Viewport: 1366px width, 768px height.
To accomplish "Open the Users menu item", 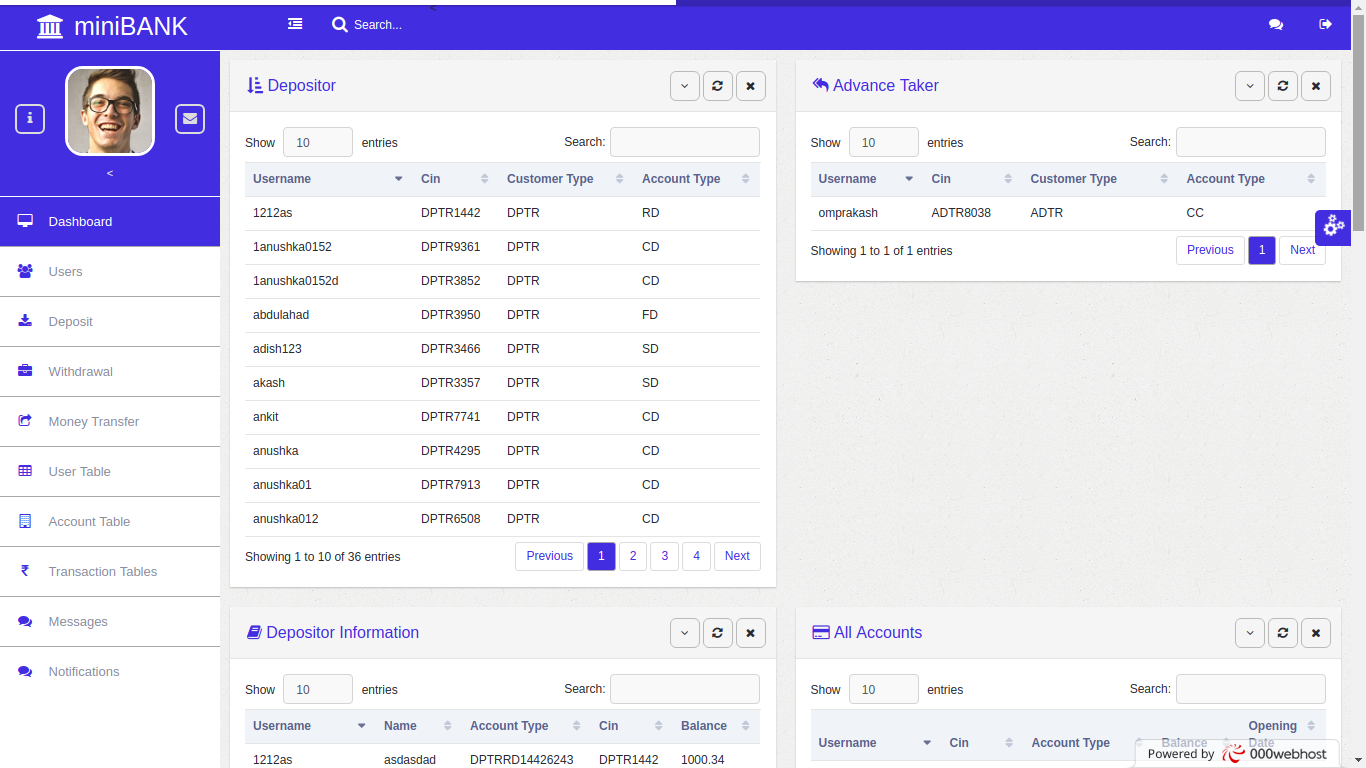I will pos(110,271).
